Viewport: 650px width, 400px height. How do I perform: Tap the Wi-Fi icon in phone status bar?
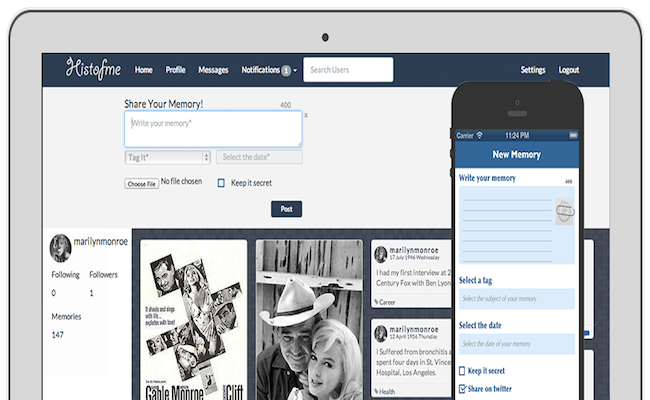480,135
